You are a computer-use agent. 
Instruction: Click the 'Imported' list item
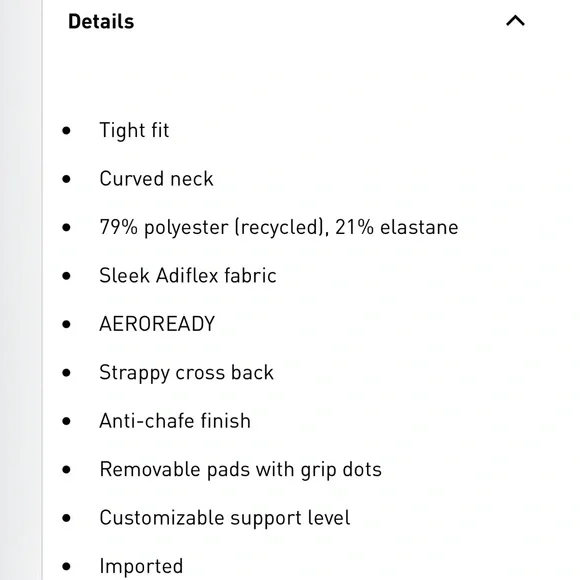(x=141, y=566)
